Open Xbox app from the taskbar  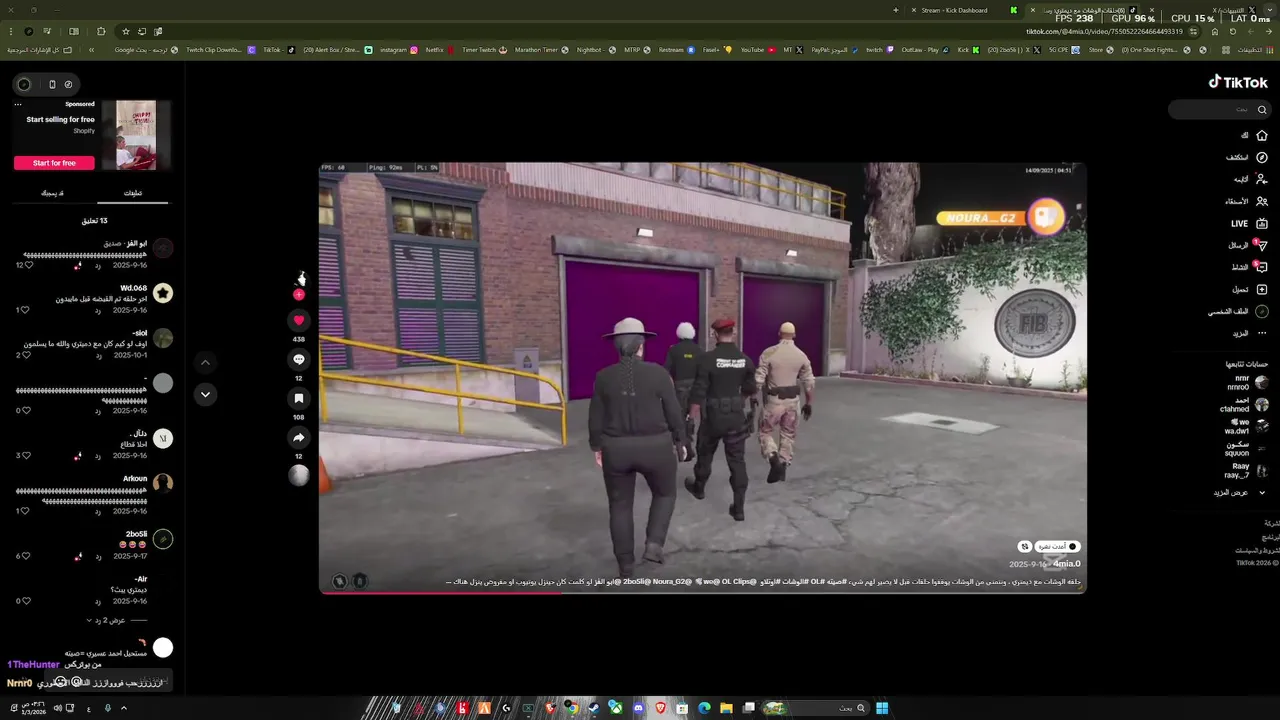click(x=616, y=708)
